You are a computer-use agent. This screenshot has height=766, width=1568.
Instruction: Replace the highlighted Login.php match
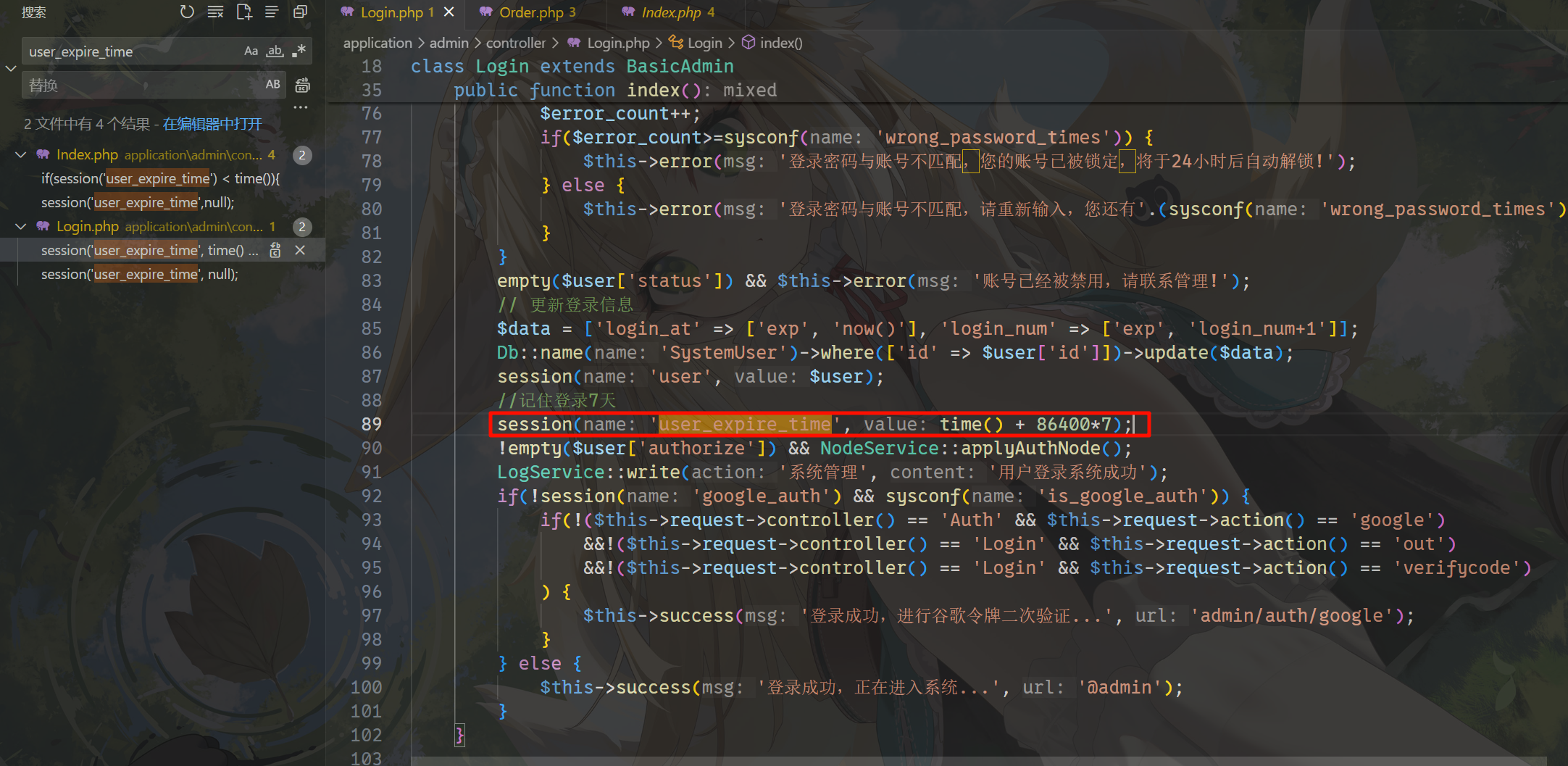point(275,250)
